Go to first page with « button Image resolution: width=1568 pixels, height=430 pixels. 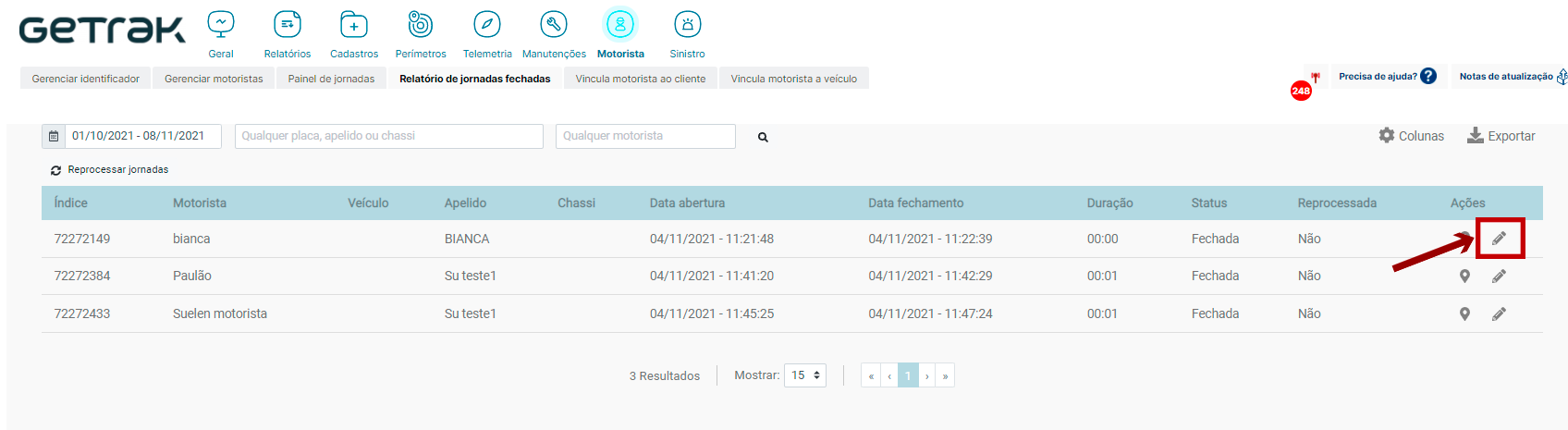click(871, 375)
